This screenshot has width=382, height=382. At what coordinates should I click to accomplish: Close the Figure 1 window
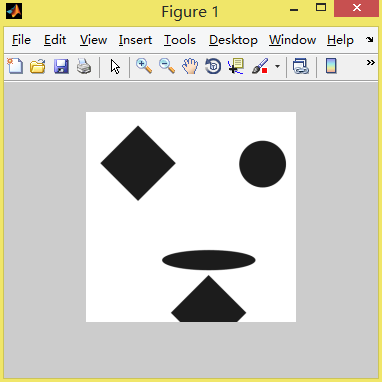point(357,8)
